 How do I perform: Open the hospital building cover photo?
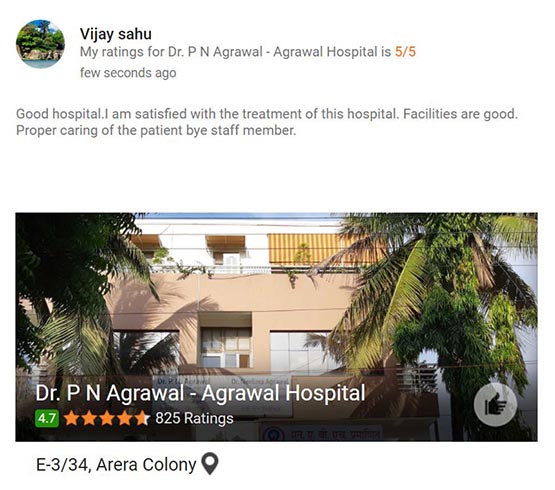pyautogui.click(x=276, y=327)
